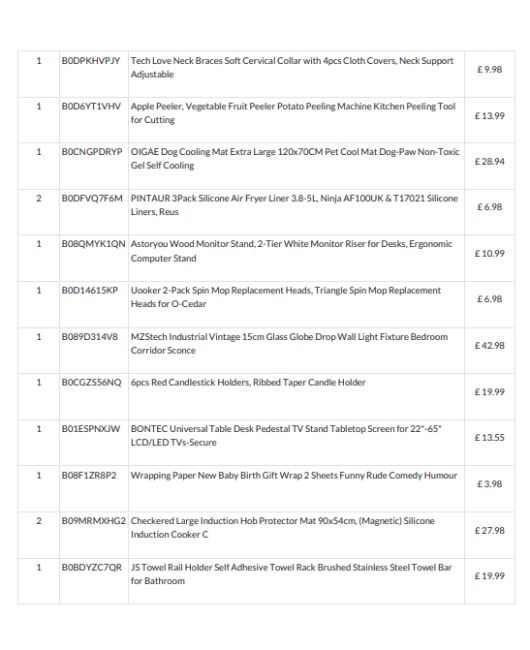This screenshot has height=650, width=530.
Task: Click the £ 42.98 price
Action: (x=489, y=346)
